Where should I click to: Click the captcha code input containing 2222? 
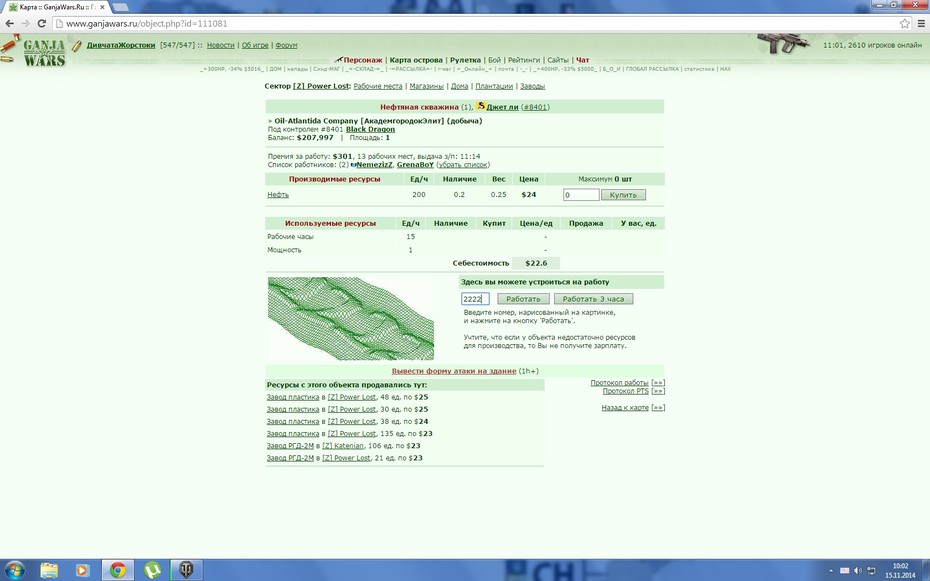475,299
